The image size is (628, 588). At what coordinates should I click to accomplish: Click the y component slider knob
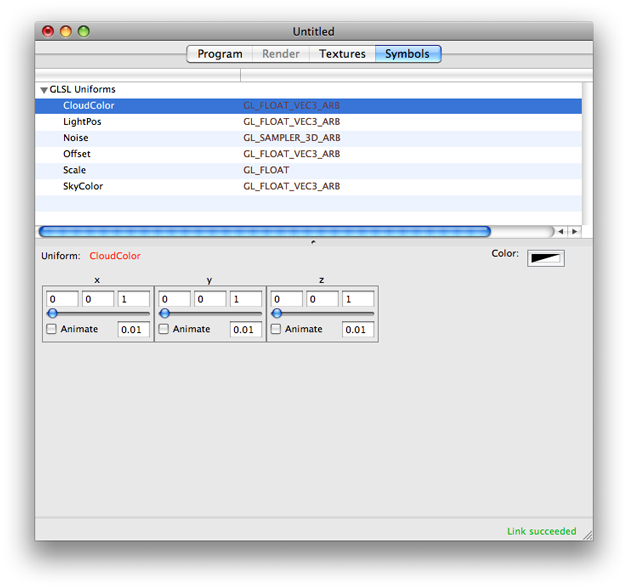point(165,313)
